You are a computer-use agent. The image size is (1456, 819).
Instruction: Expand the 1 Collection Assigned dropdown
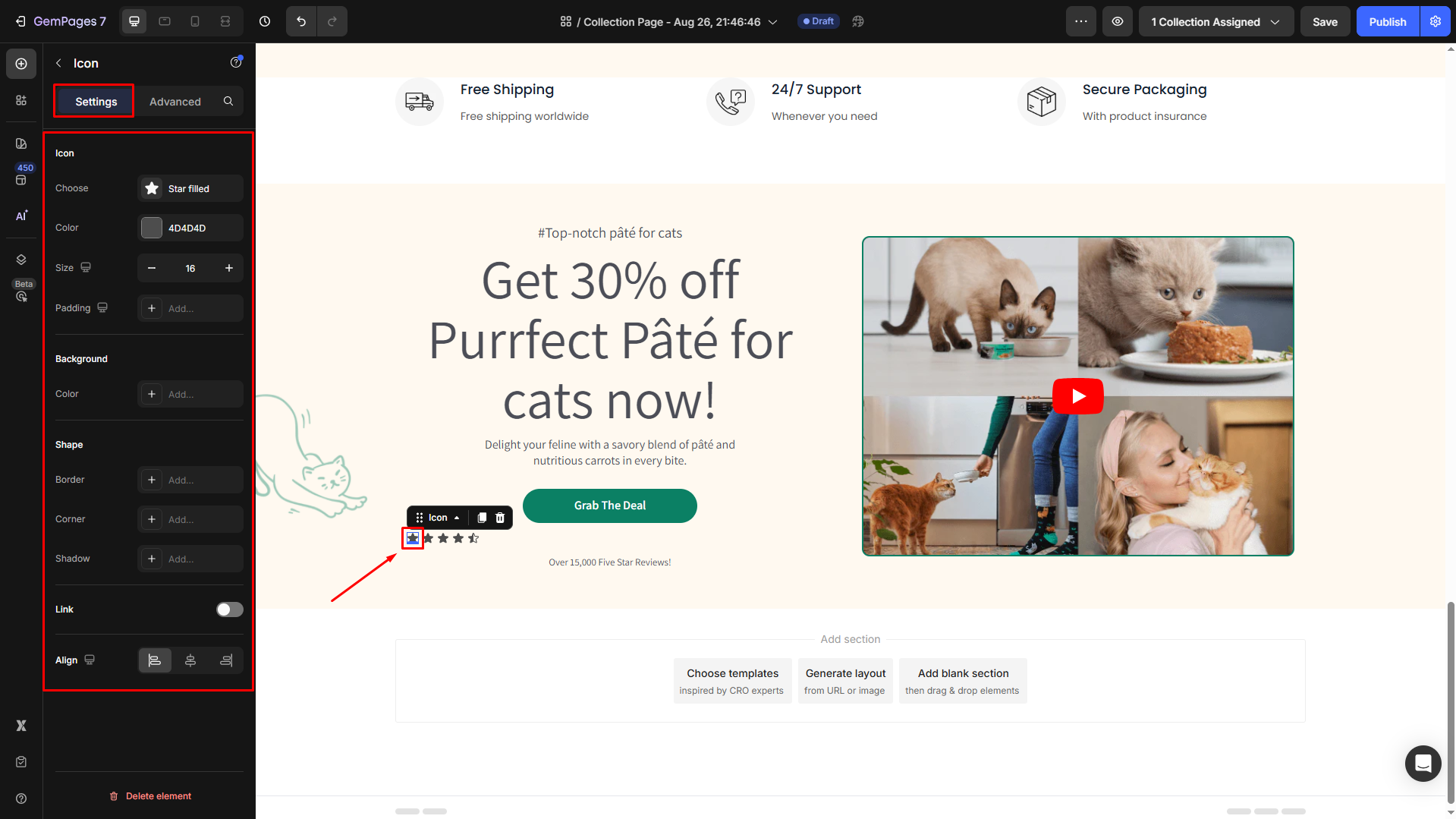pyautogui.click(x=1215, y=21)
